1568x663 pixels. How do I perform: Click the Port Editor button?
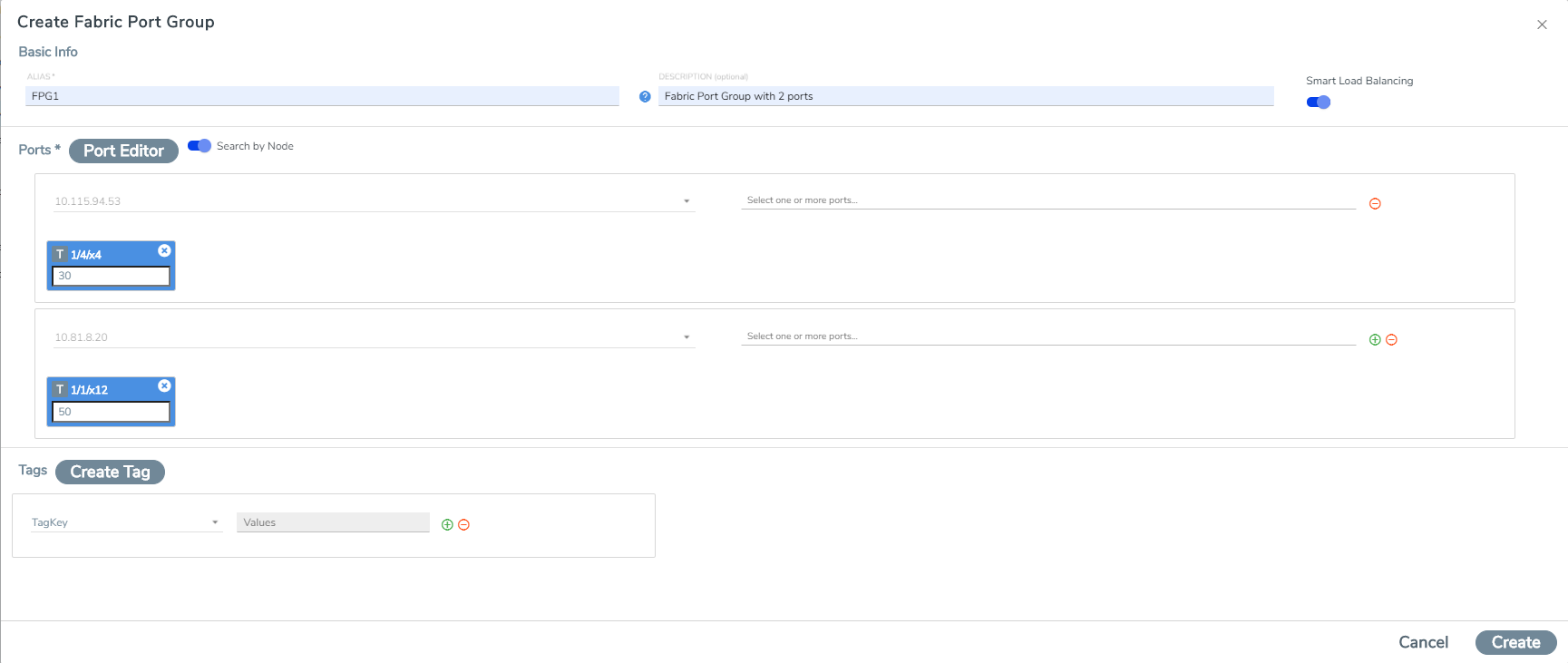pyautogui.click(x=123, y=151)
